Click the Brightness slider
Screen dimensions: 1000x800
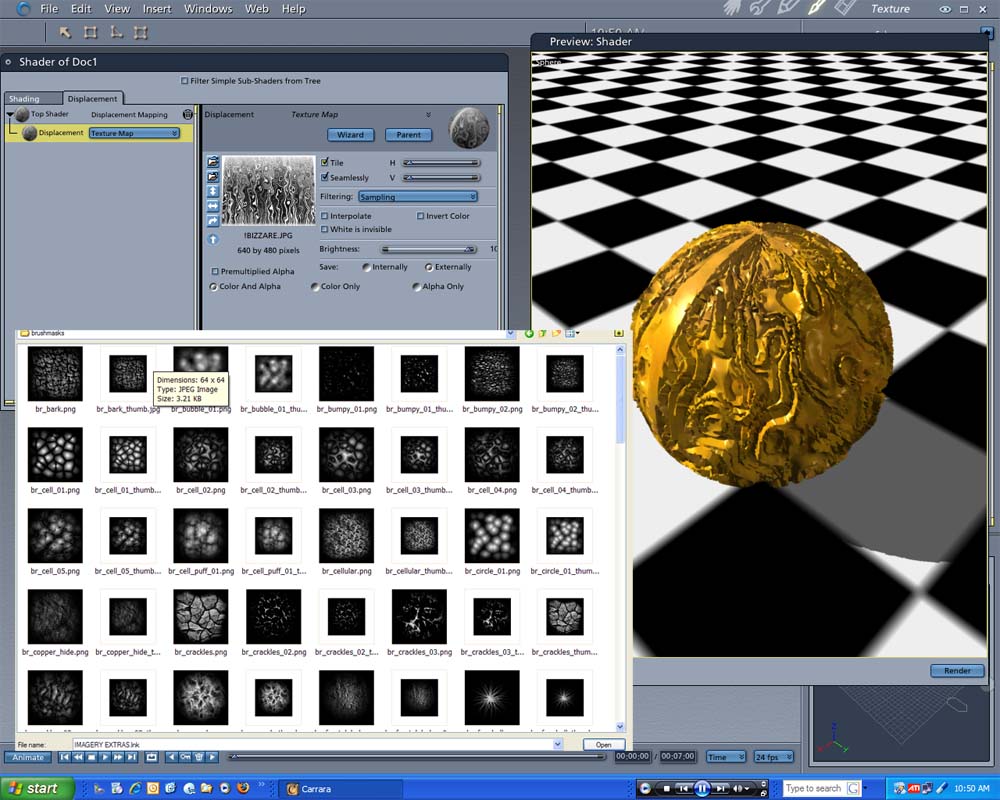coord(428,249)
